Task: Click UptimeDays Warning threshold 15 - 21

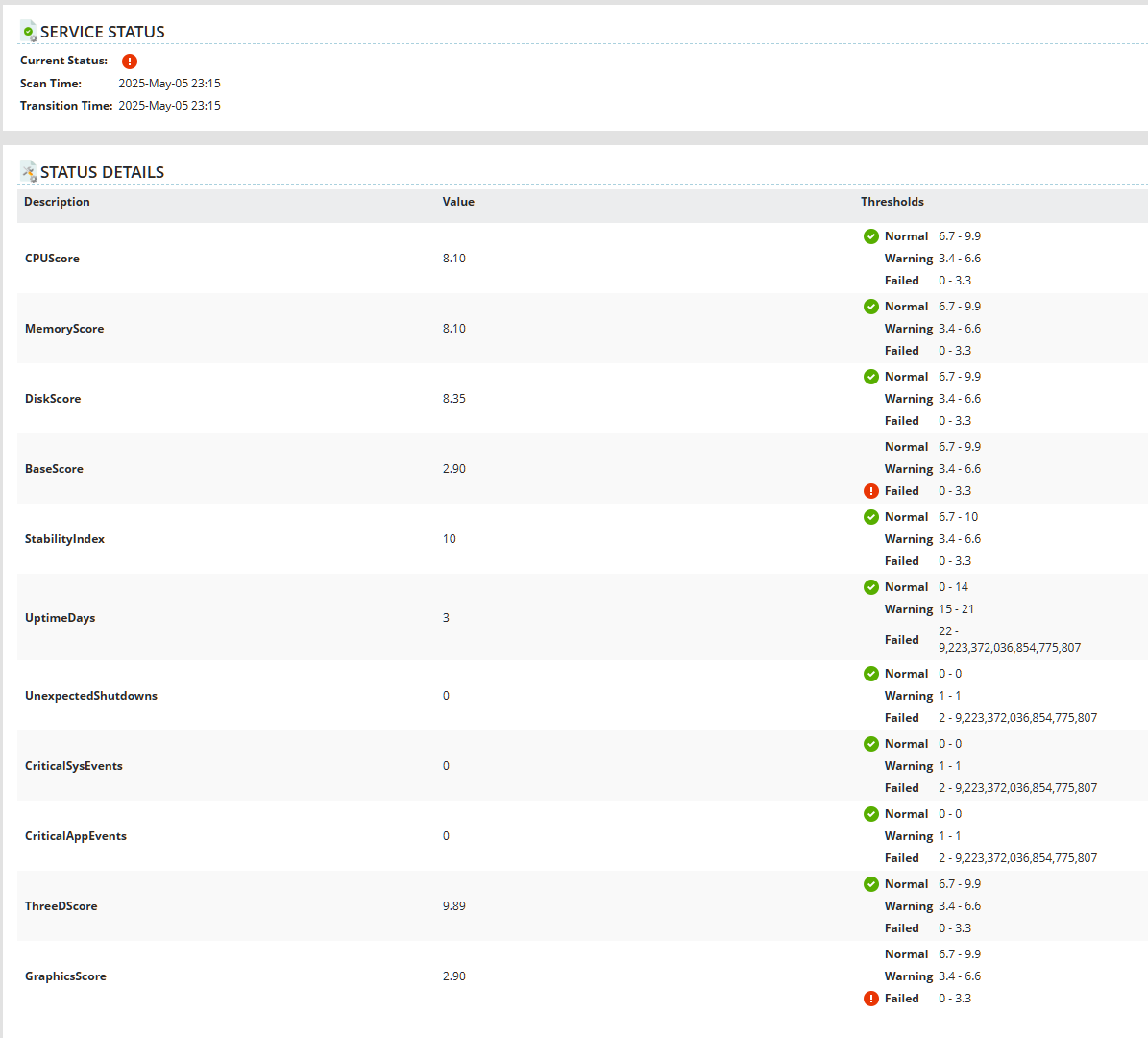Action: [956, 609]
